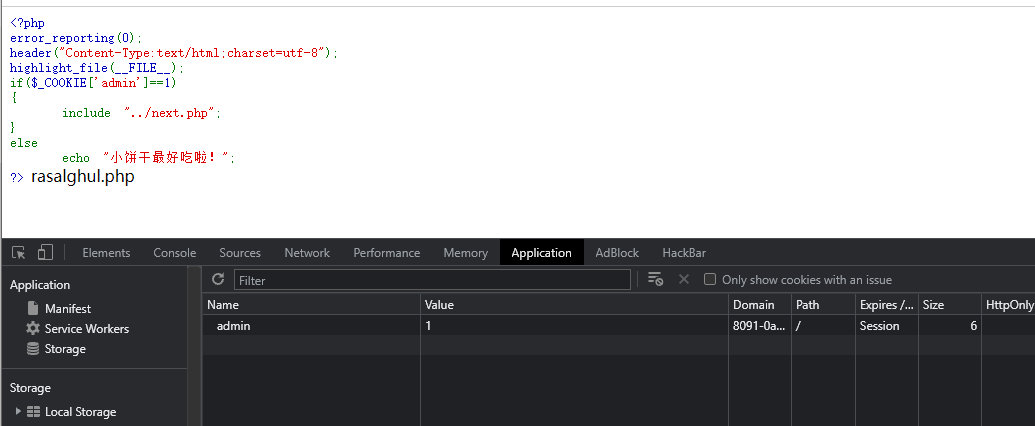Select the Application tab
1035x426 pixels.
point(541,253)
